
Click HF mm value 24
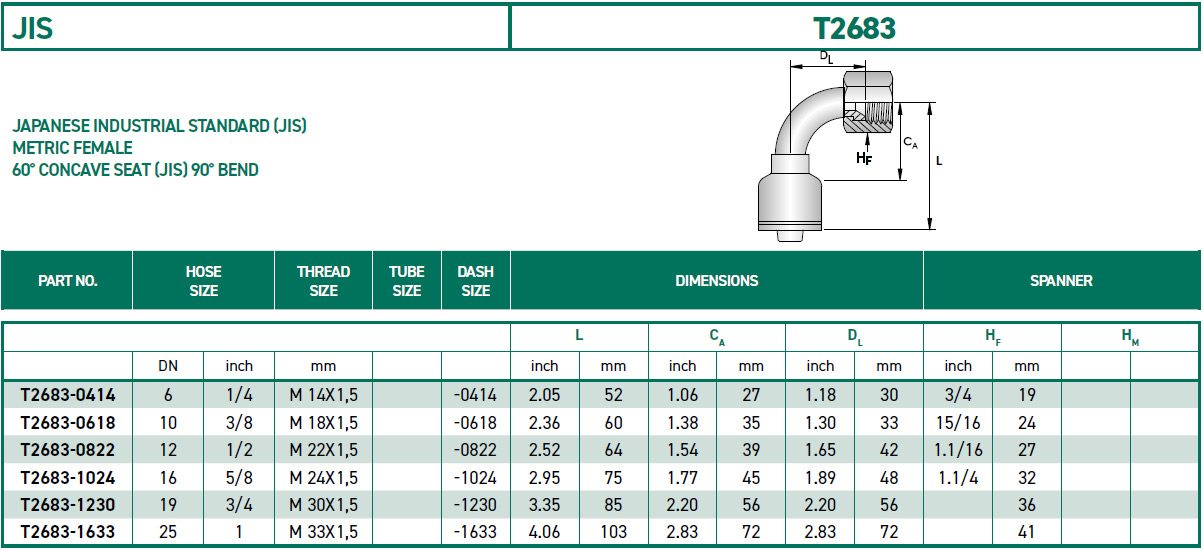click(1027, 422)
